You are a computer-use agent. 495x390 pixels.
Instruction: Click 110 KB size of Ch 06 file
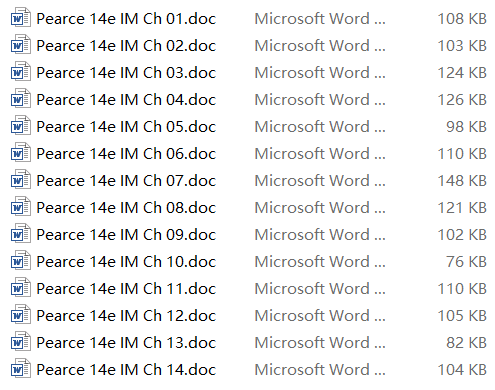(462, 154)
